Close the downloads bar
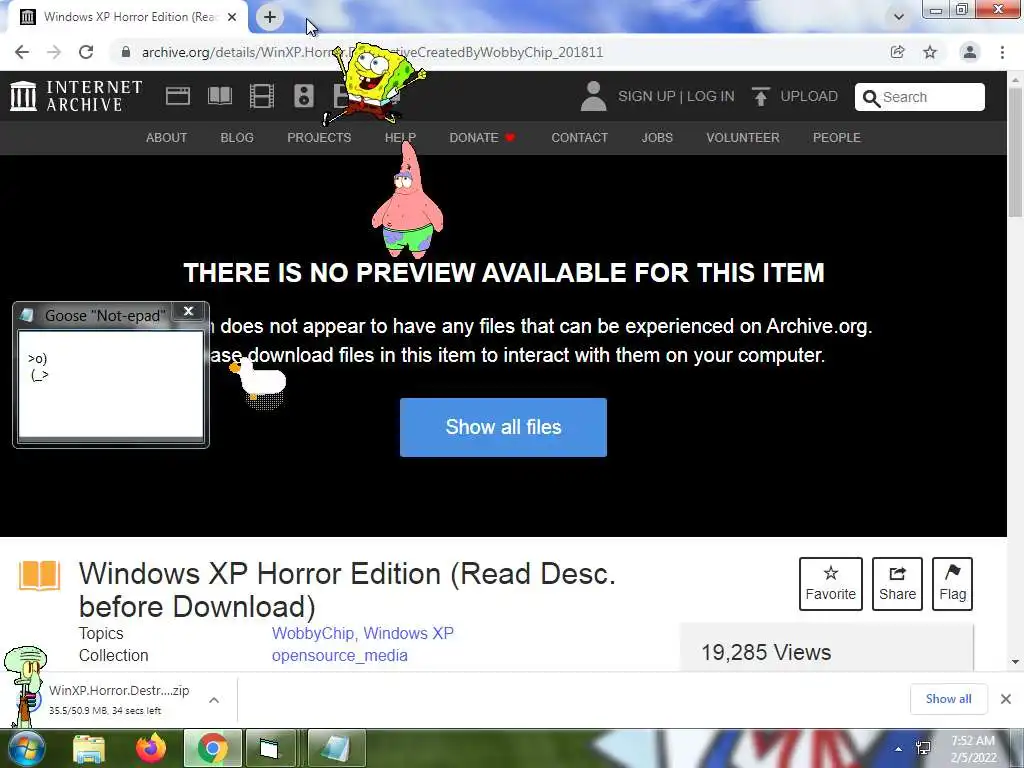The height and width of the screenshot is (768, 1024). (1006, 699)
